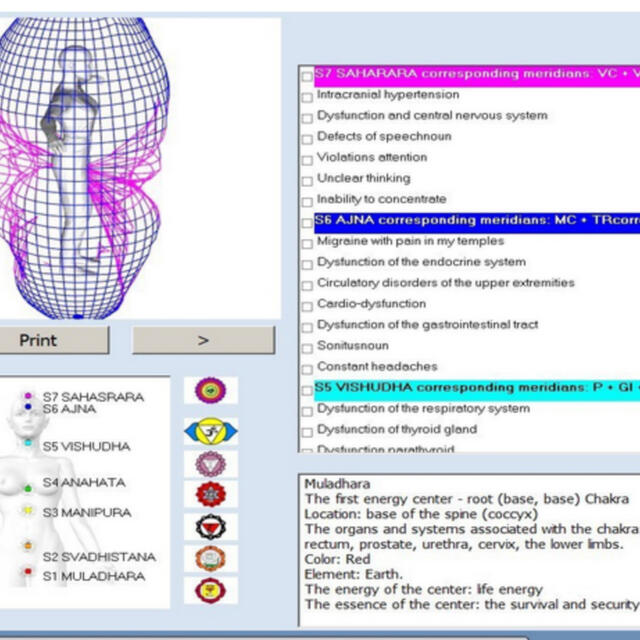Click the Print button
Viewport: 640px width, 640px height.
[54, 340]
